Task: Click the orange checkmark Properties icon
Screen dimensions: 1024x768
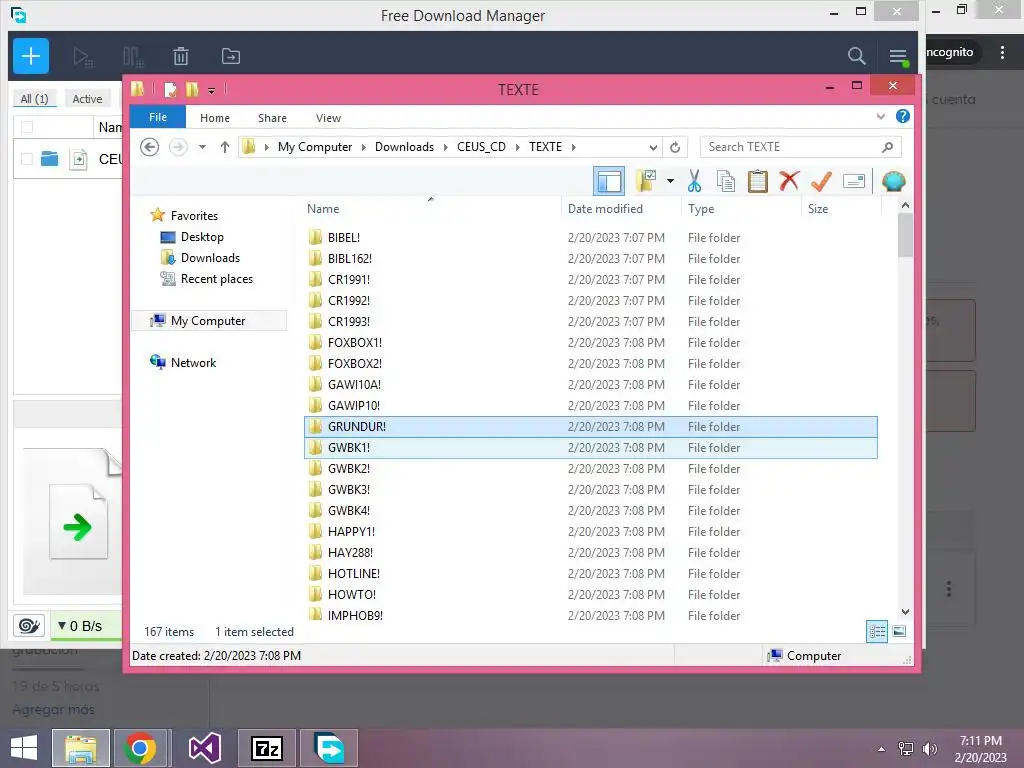Action: point(821,182)
